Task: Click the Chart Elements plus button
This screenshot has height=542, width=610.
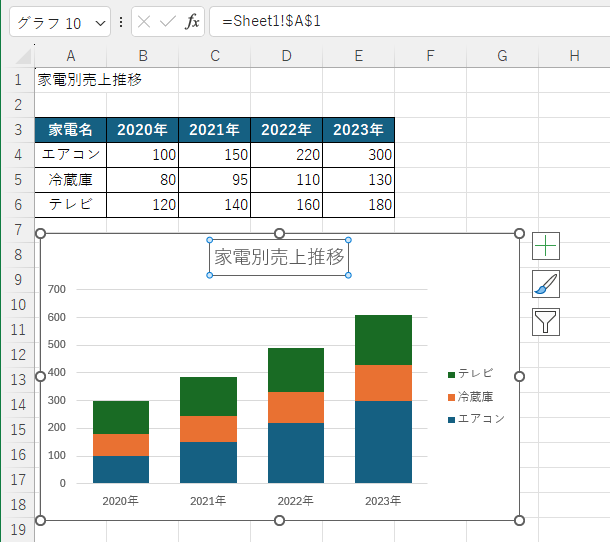Action: pos(546,246)
